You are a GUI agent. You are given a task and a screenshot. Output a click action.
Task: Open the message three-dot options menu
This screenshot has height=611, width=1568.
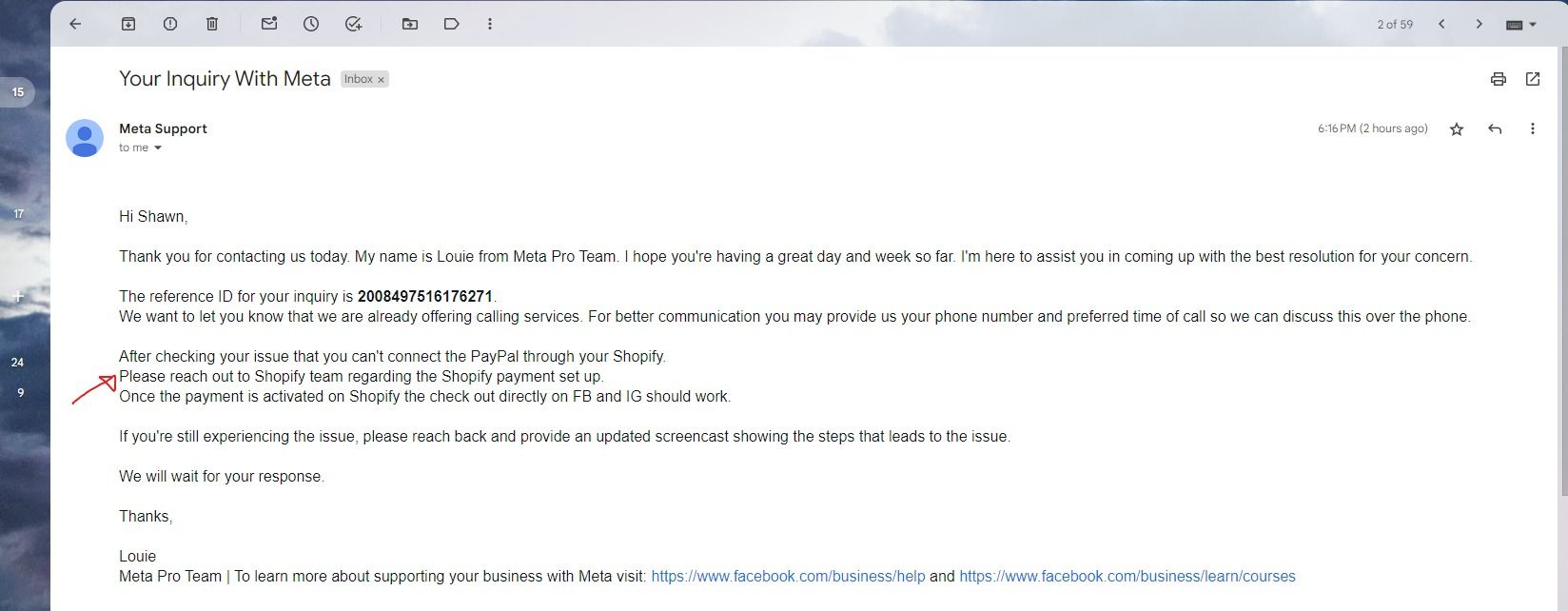tap(1532, 128)
